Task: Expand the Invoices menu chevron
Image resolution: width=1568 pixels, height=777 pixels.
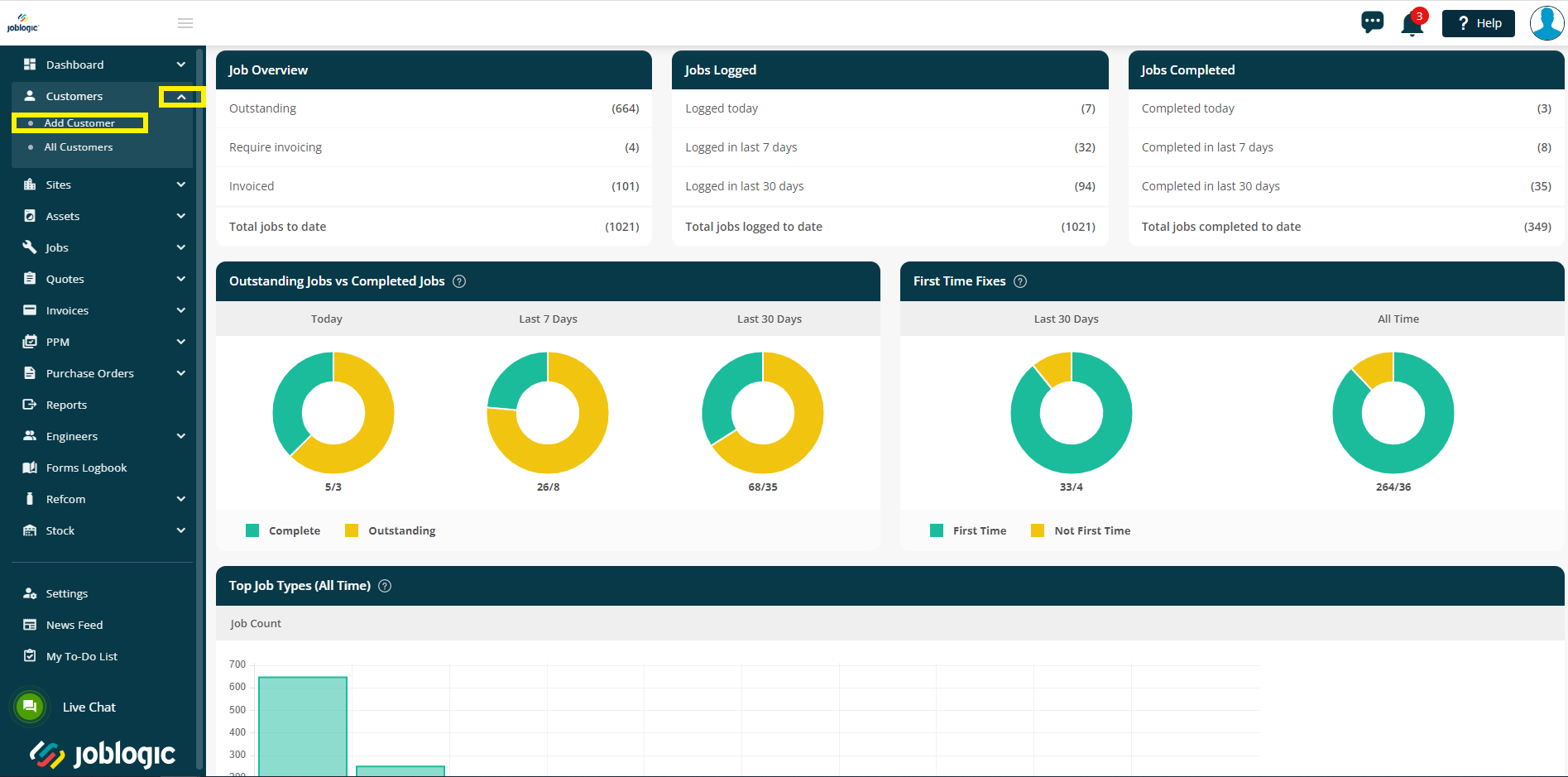Action: tap(181, 310)
